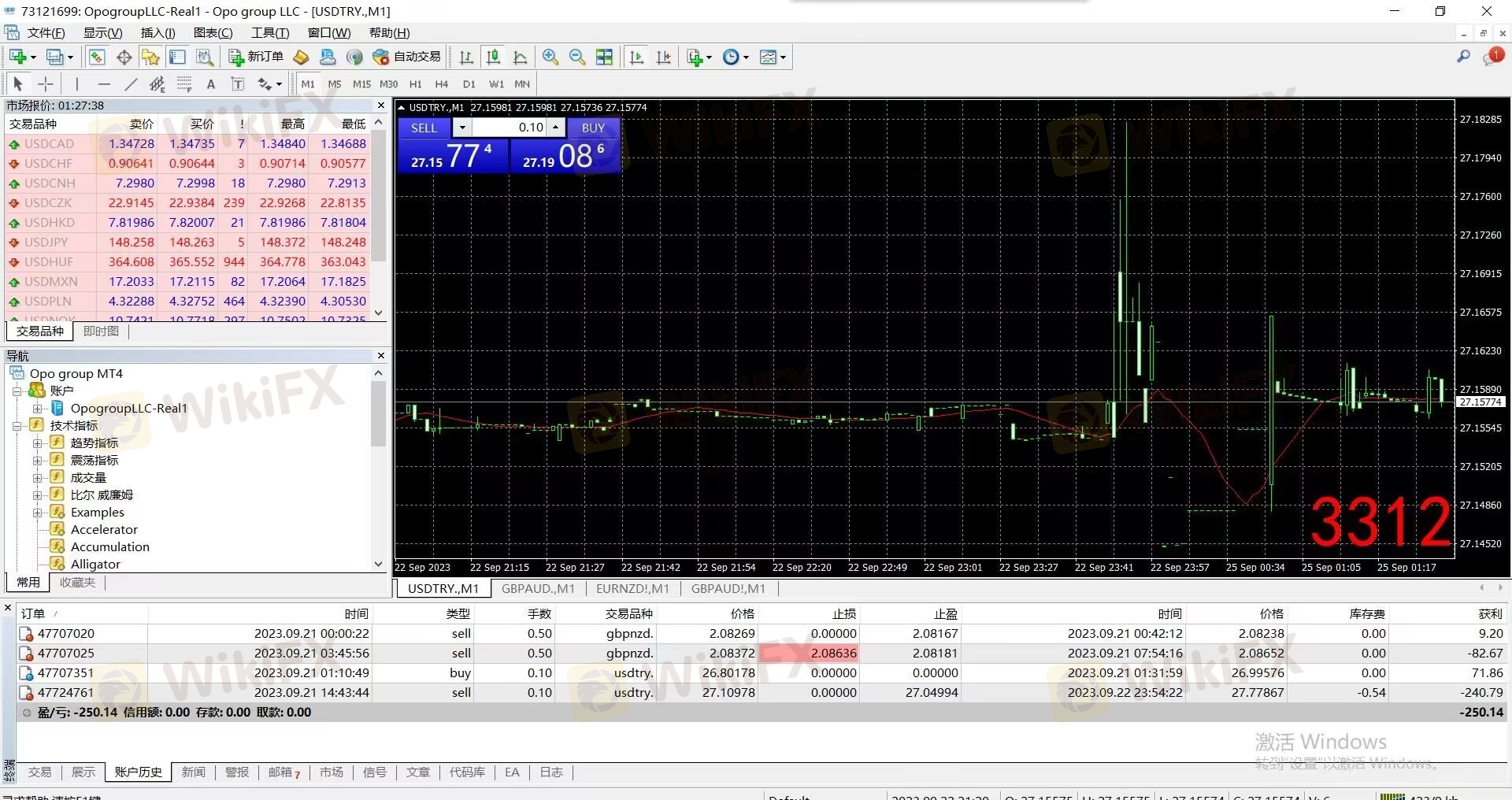This screenshot has width=1512, height=800.
Task: Expand the 成交量 folder
Action: pos(37,478)
